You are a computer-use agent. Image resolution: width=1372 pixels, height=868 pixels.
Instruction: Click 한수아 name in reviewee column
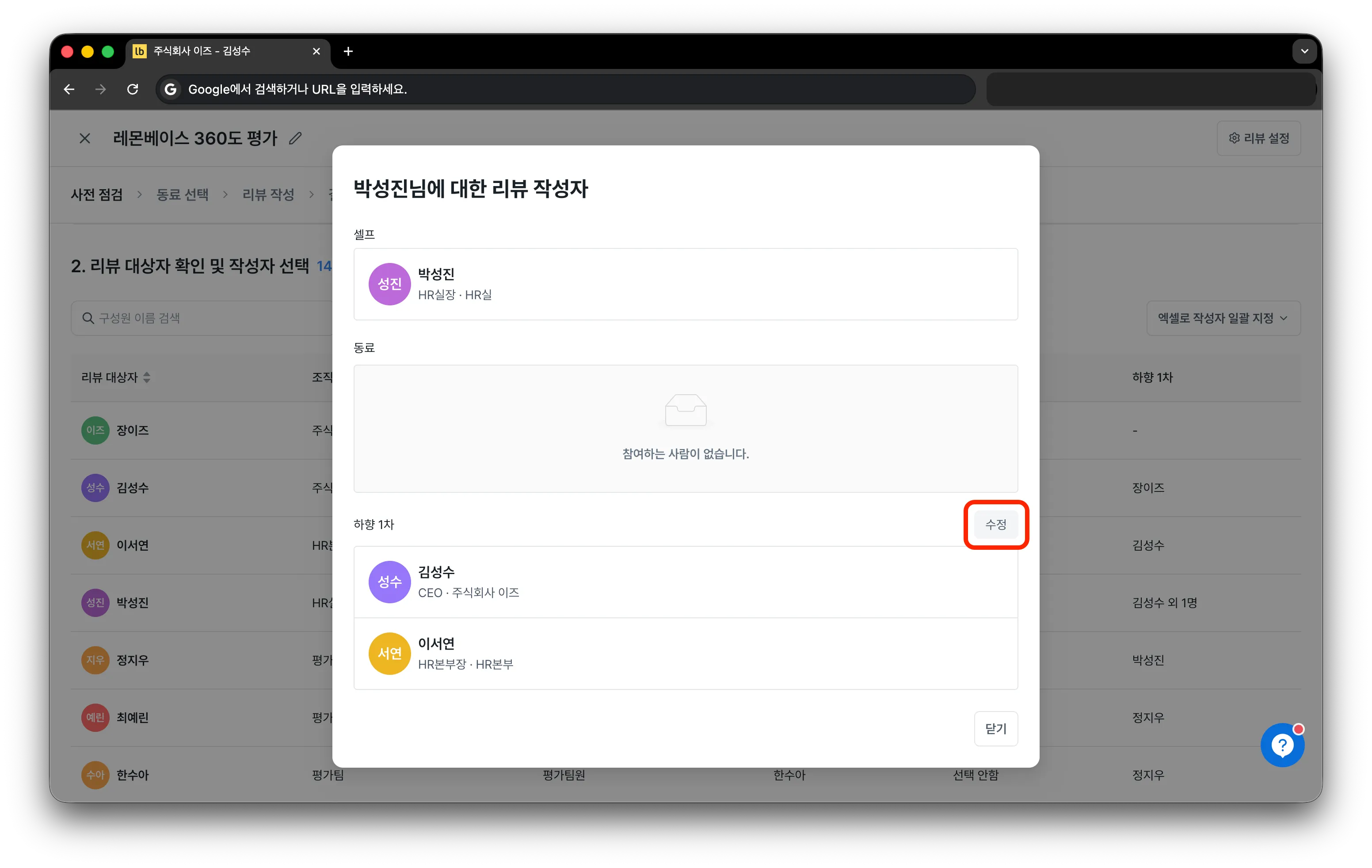point(132,775)
